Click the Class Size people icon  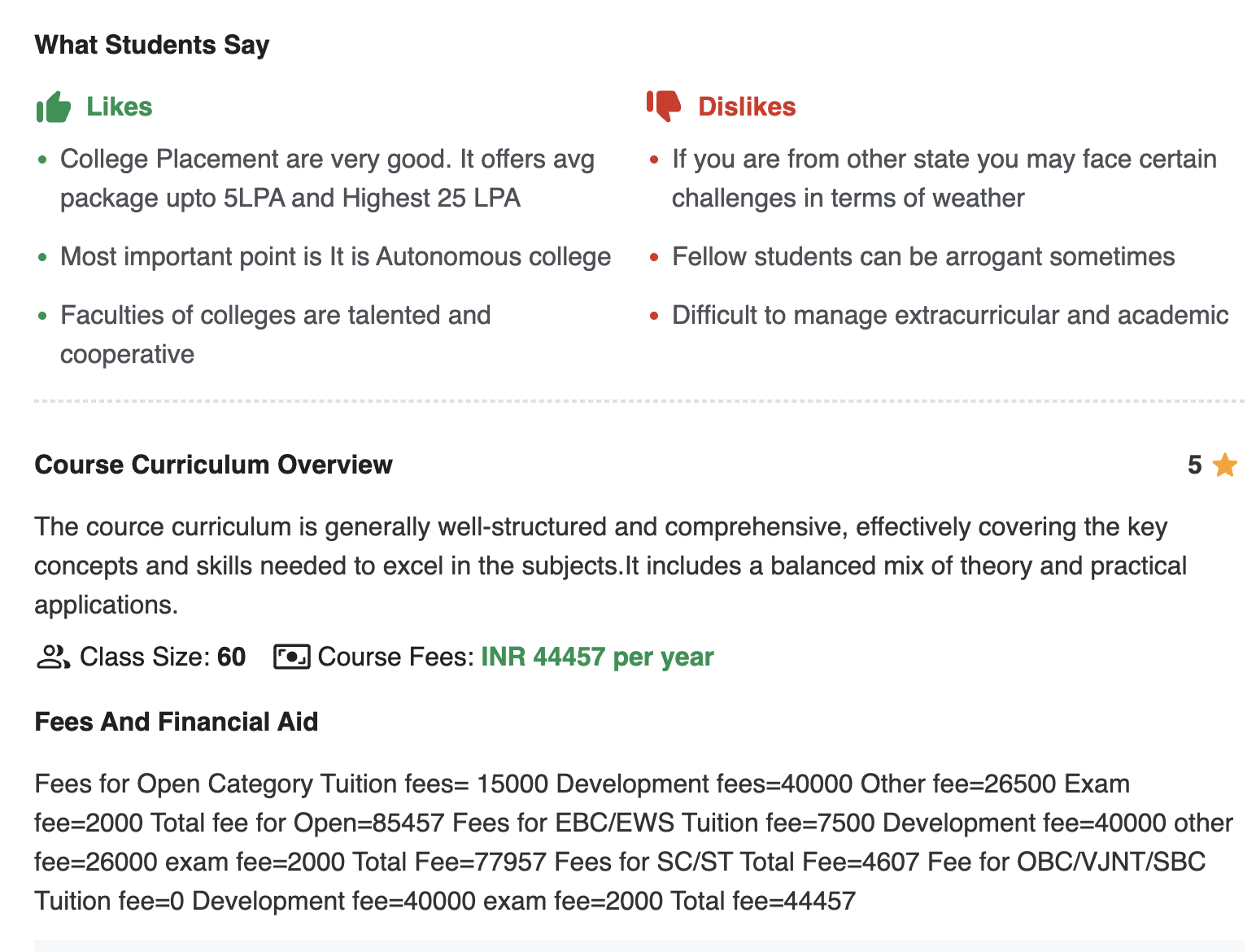tap(53, 657)
